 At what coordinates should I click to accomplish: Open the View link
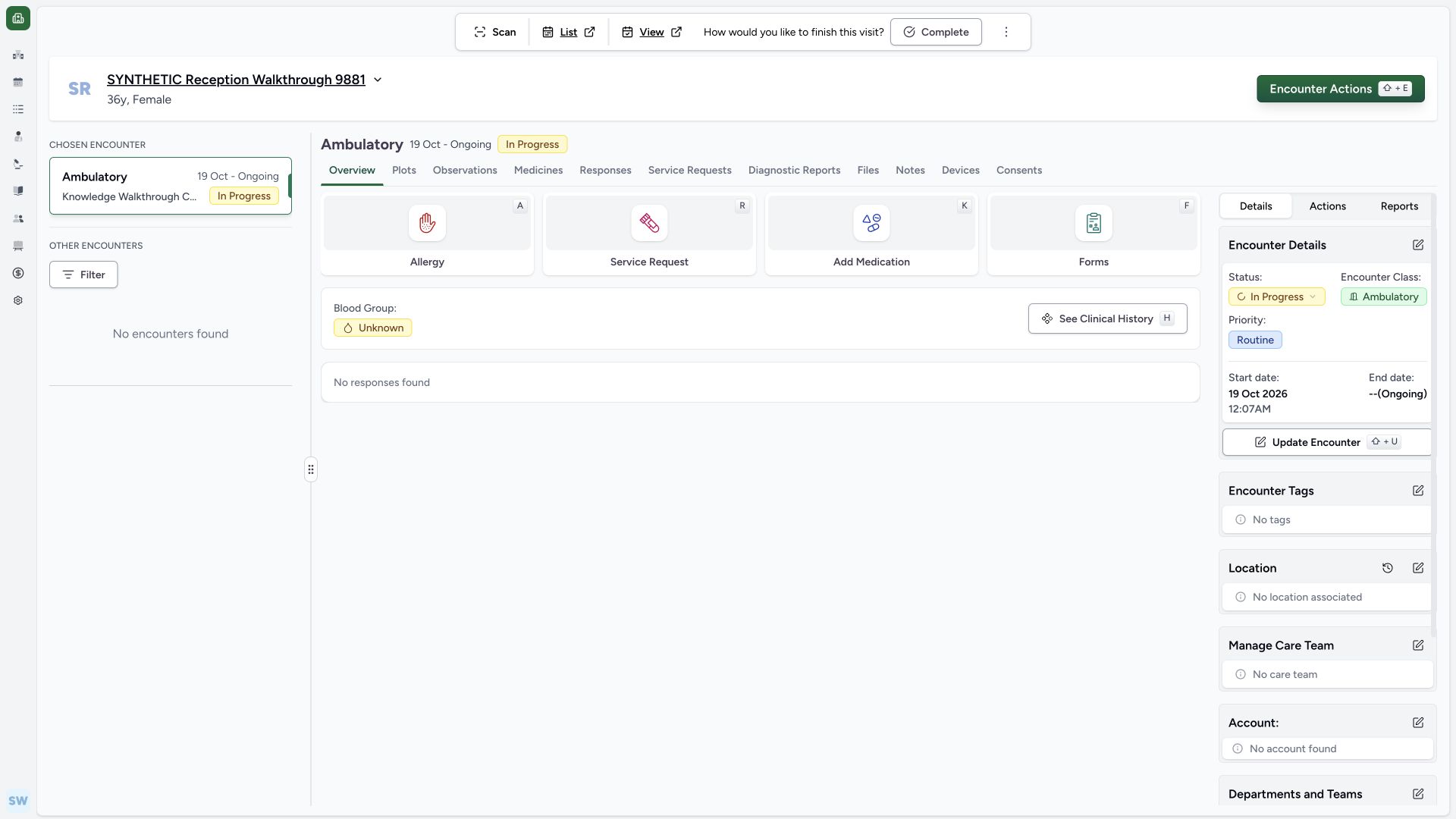(652, 32)
